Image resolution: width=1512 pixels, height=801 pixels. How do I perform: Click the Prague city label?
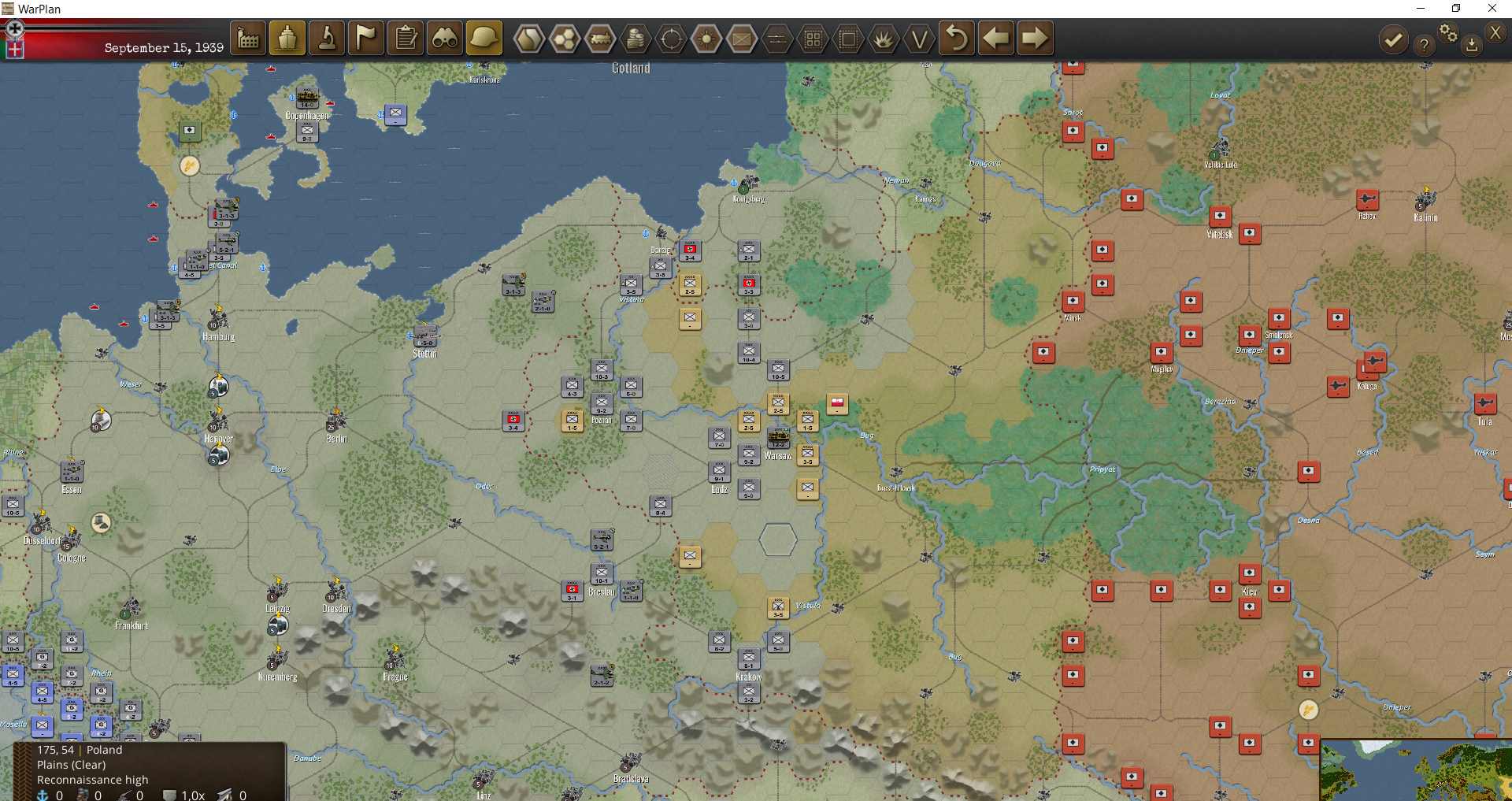[x=395, y=677]
